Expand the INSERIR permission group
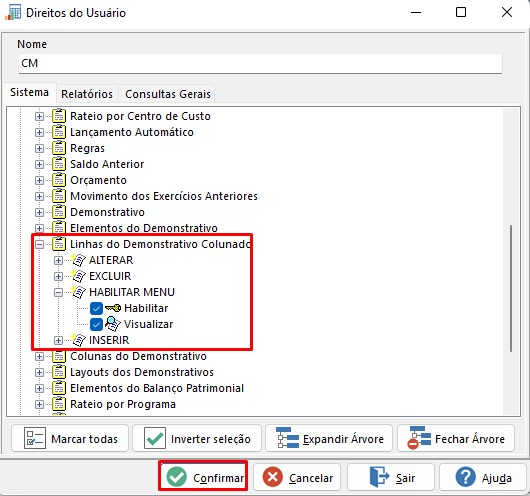530x496 pixels. pyautogui.click(x=58, y=340)
